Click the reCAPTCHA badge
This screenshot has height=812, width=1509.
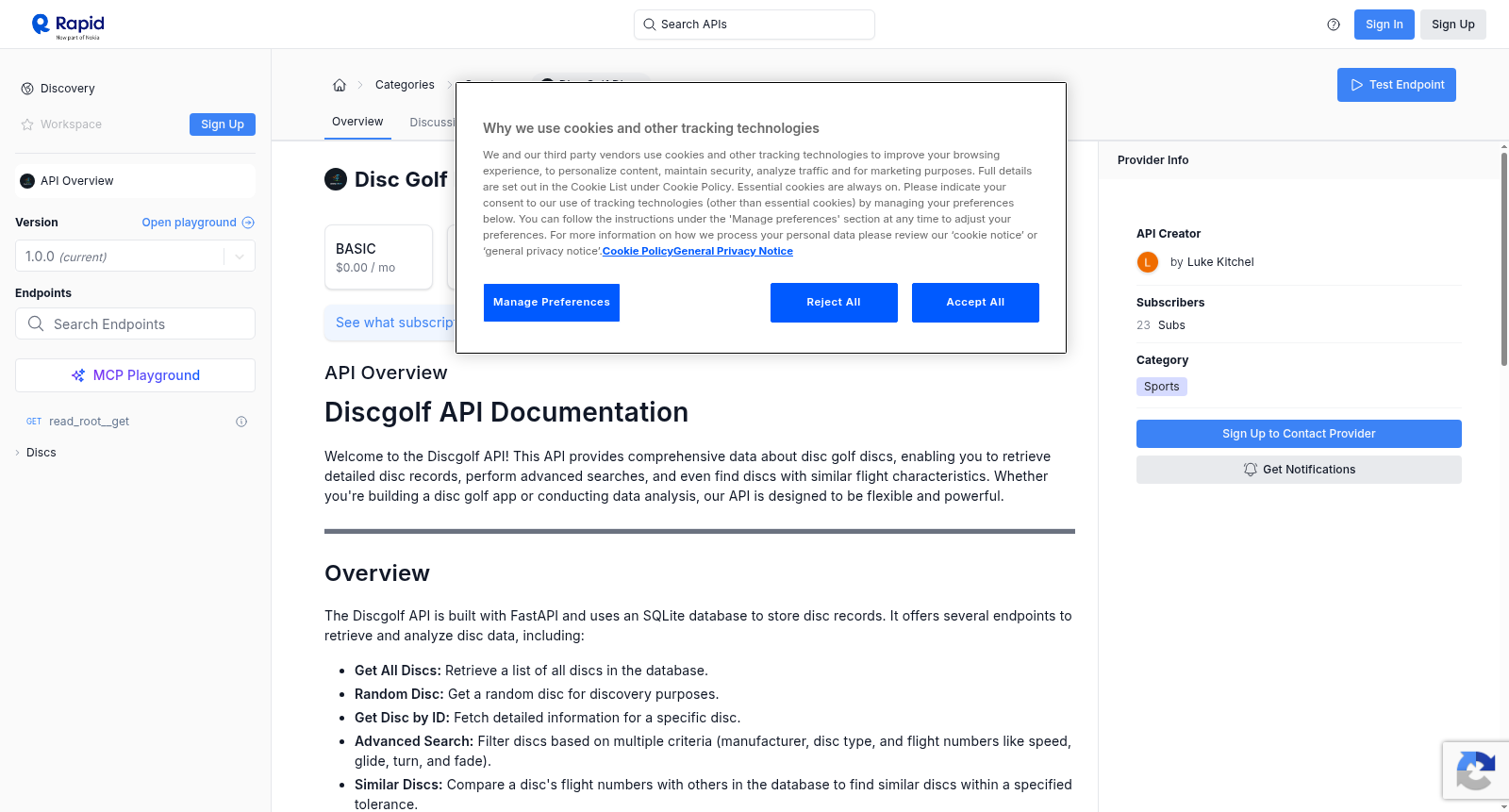(x=1475, y=771)
